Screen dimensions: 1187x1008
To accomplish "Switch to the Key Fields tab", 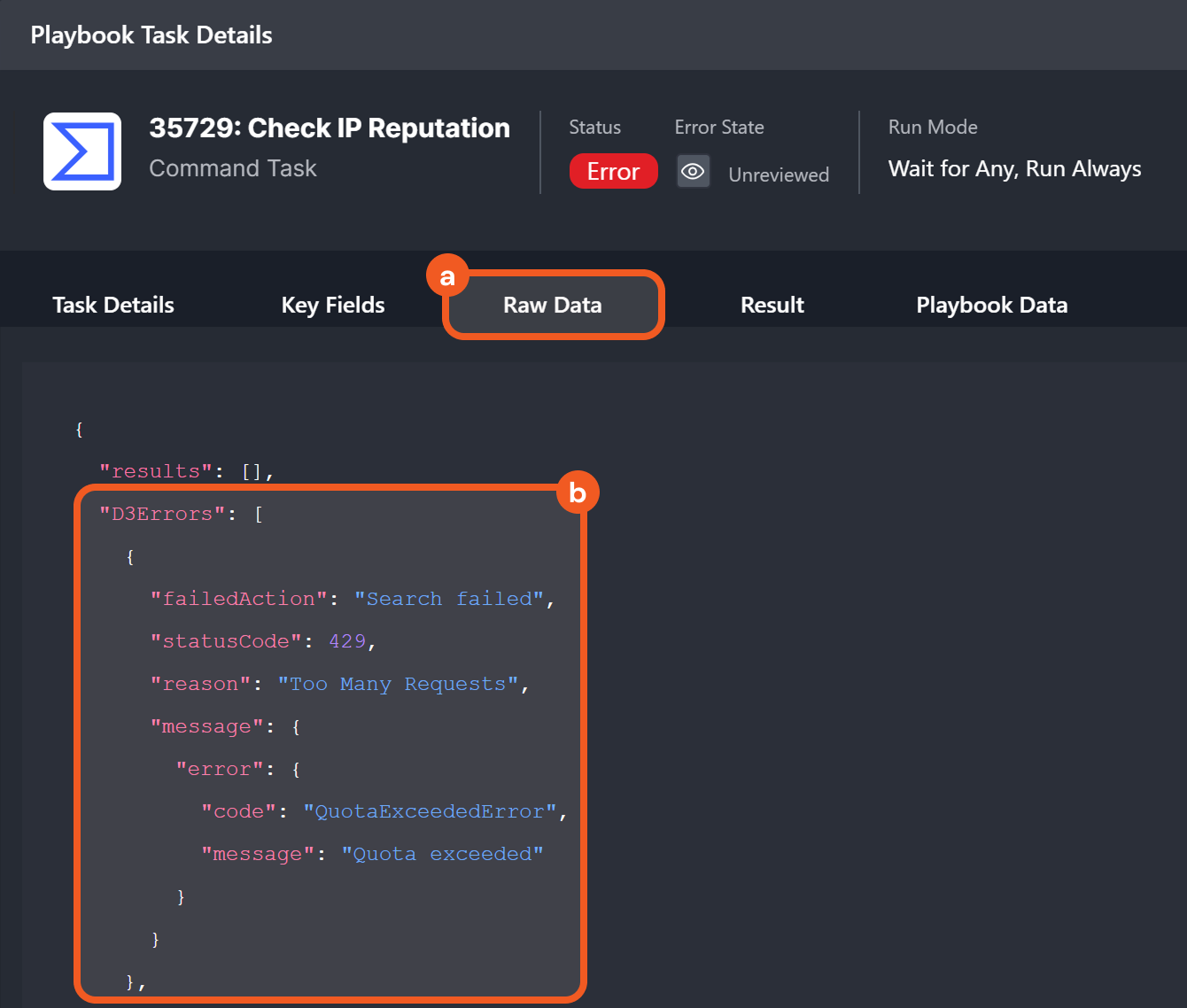I will coord(333,305).
